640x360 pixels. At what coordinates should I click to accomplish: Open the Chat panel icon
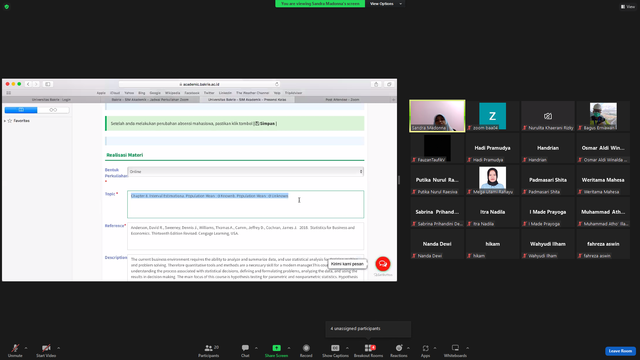(245, 348)
